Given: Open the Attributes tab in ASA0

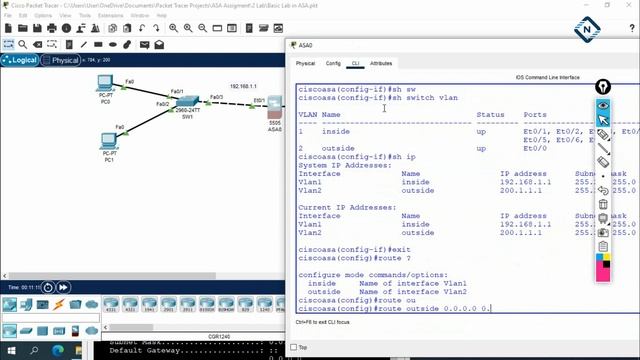Looking at the screenshot, I should pyautogui.click(x=381, y=63).
